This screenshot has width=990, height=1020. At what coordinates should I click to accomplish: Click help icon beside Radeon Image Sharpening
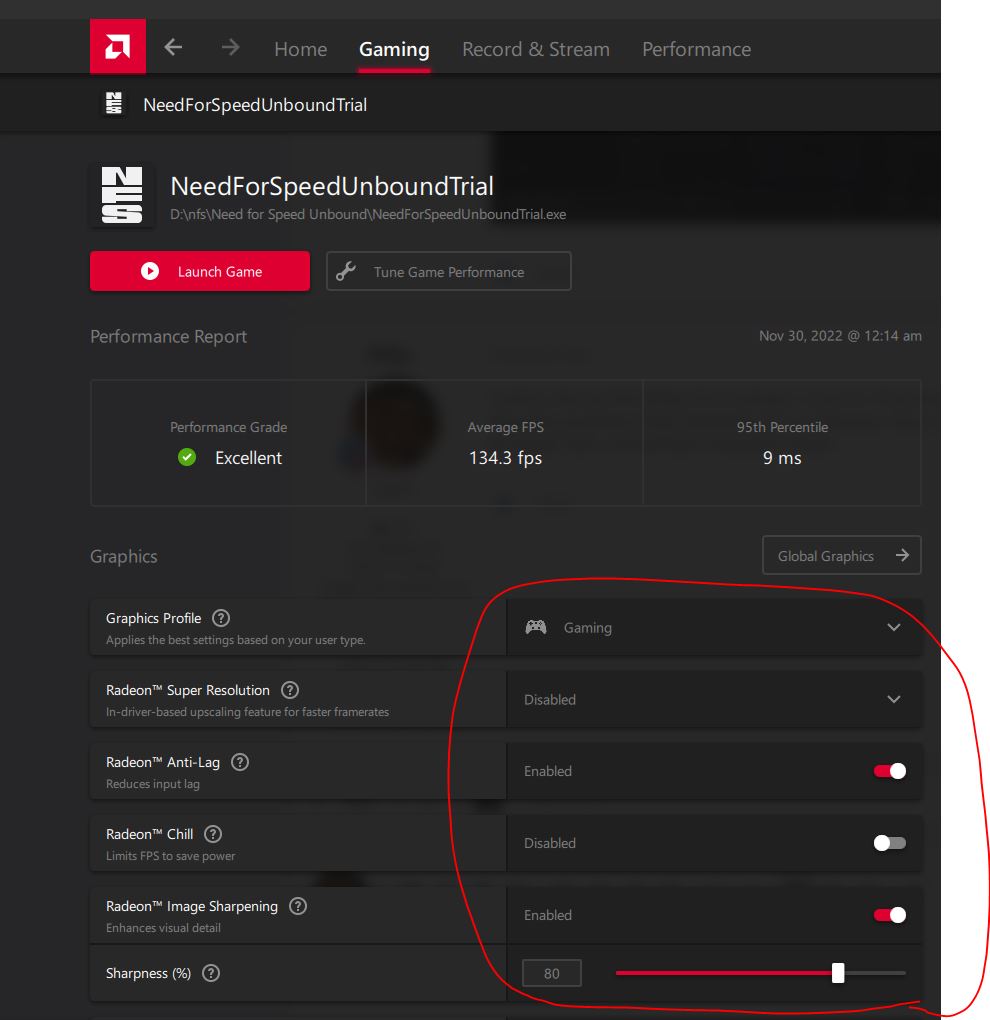point(298,906)
